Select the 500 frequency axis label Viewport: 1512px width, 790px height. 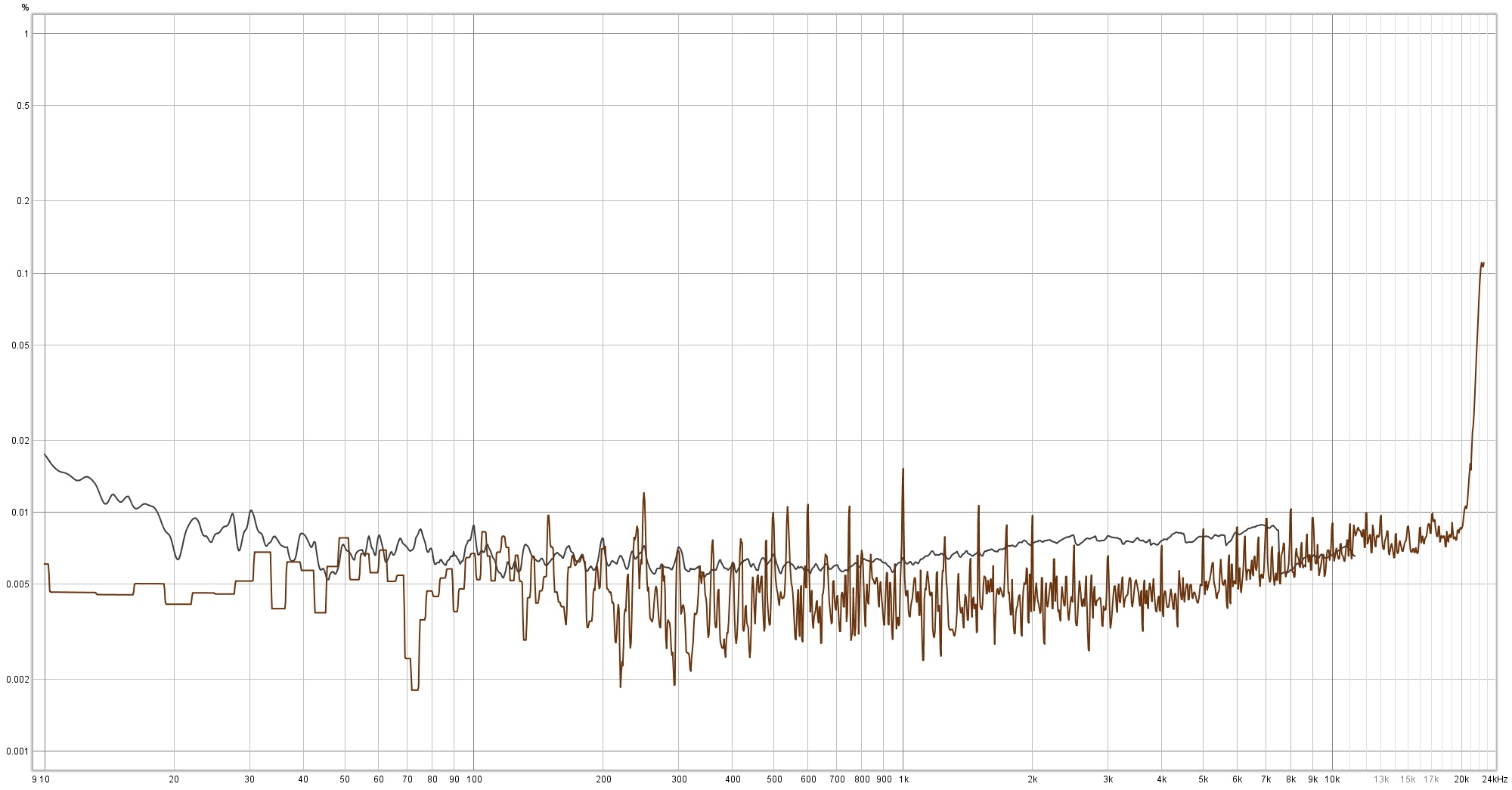tap(774, 779)
